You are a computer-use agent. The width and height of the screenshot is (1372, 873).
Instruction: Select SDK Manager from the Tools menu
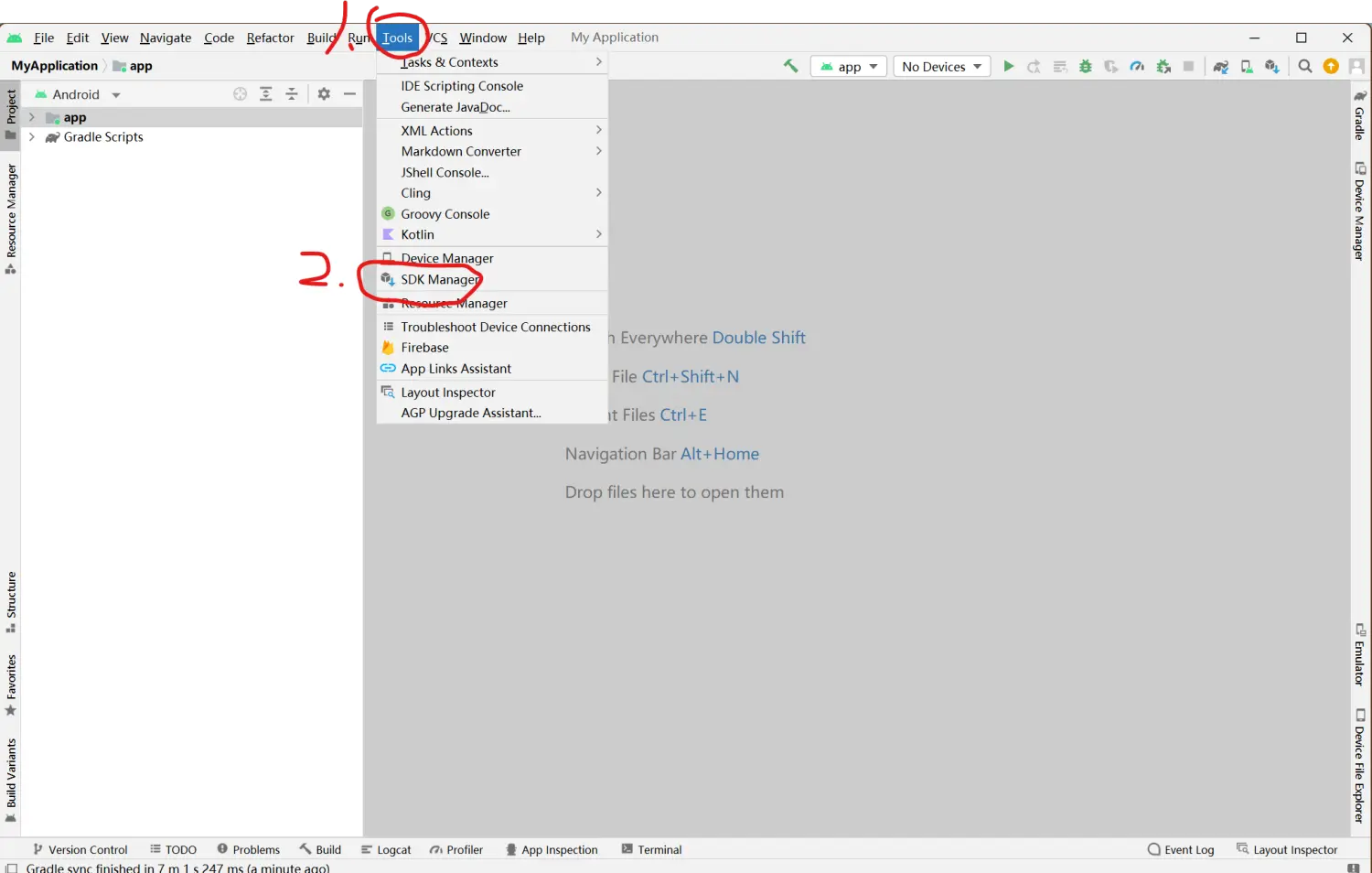[x=439, y=279]
